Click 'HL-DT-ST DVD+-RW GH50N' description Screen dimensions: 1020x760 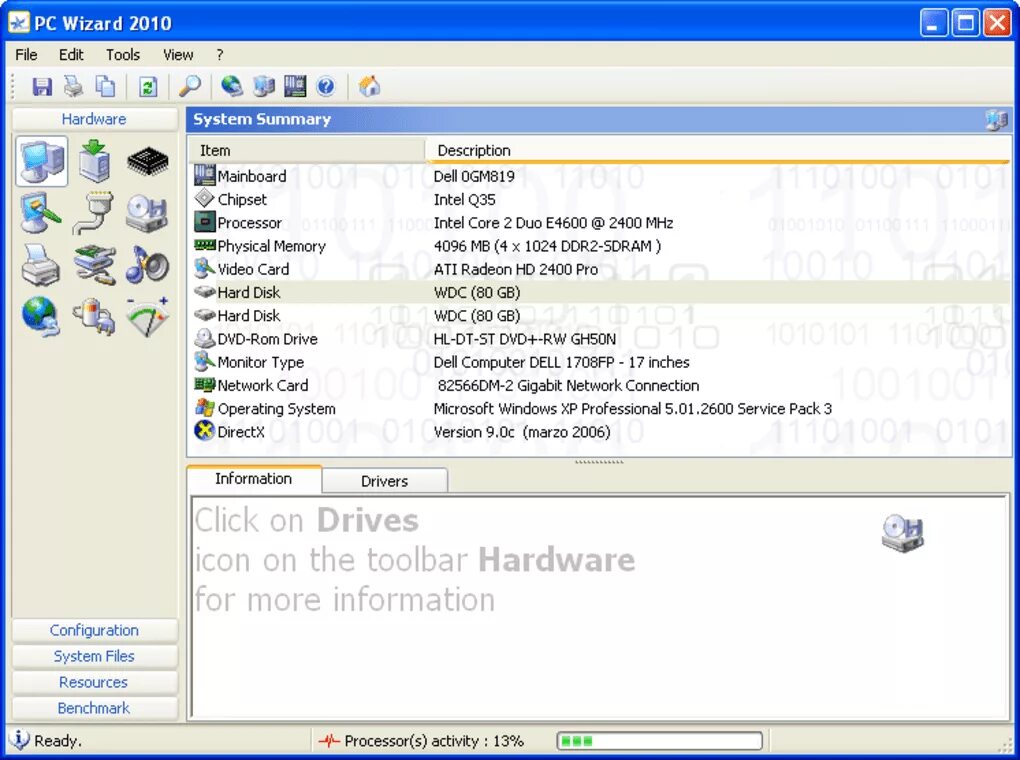point(525,339)
